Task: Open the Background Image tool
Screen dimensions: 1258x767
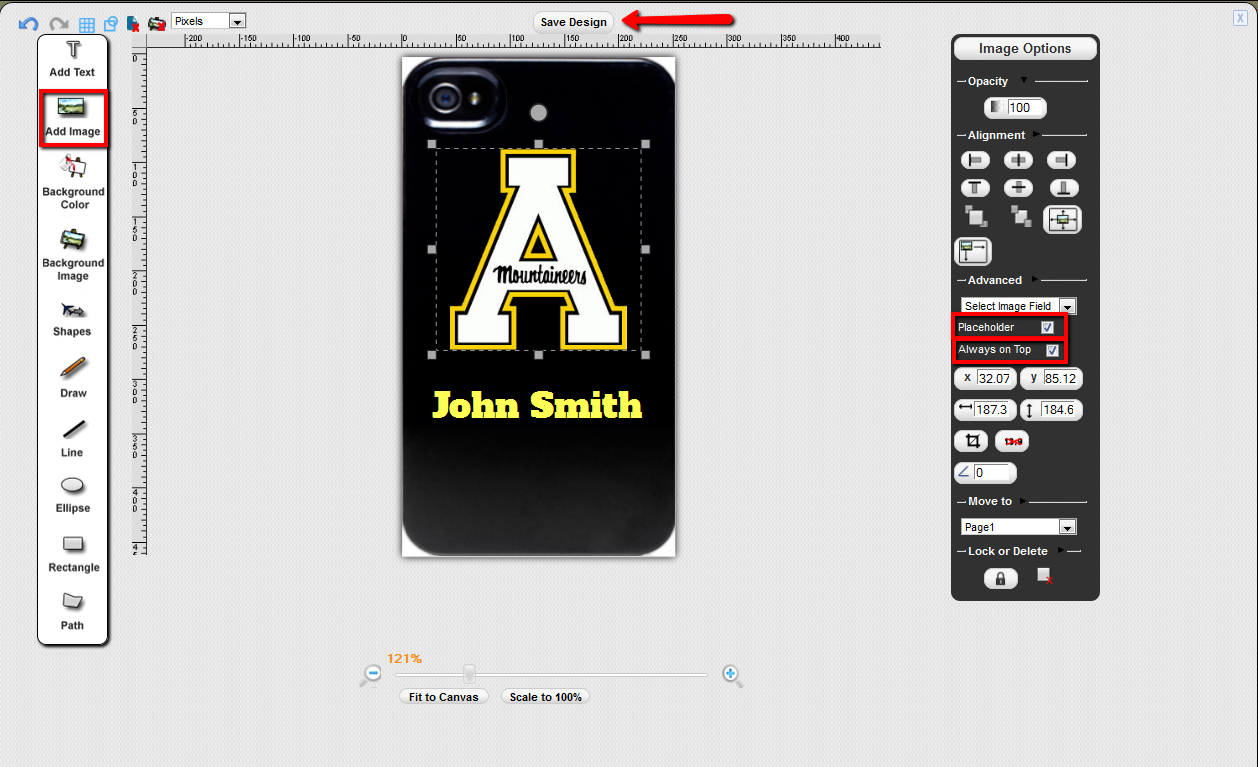Action: pyautogui.click(x=73, y=255)
